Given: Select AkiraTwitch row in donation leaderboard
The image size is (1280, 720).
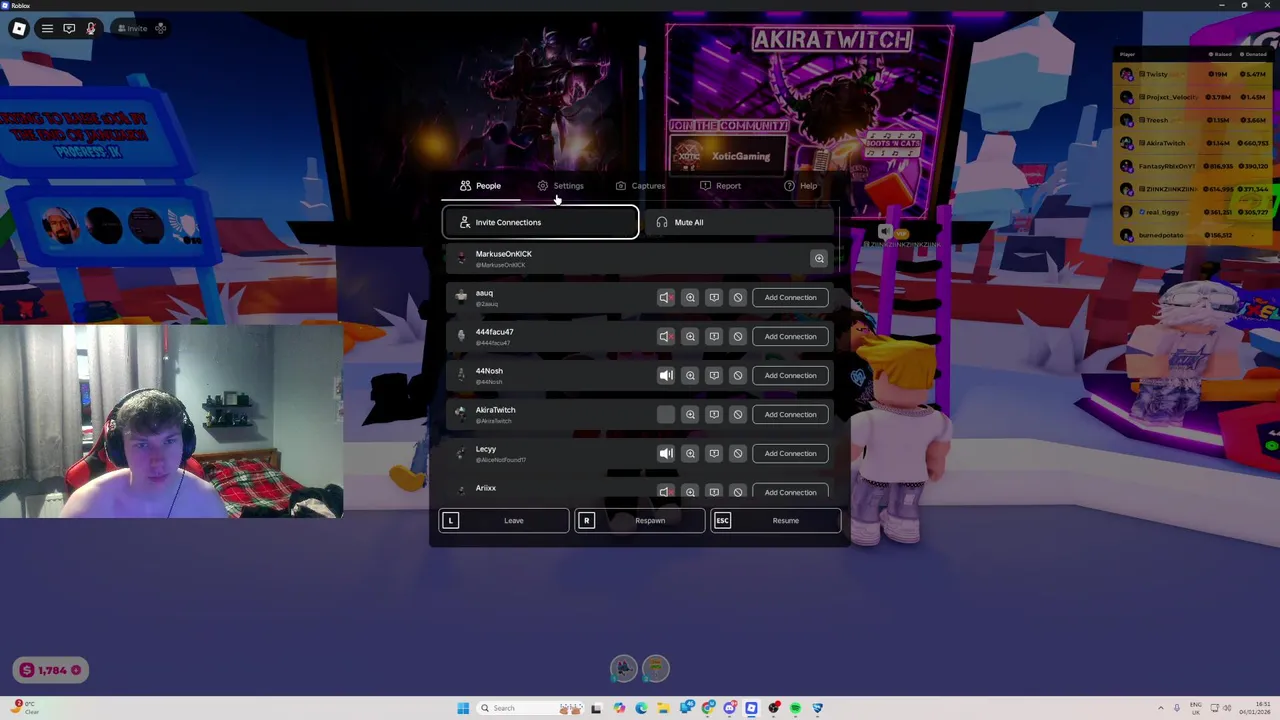Looking at the screenshot, I should click(1195, 143).
